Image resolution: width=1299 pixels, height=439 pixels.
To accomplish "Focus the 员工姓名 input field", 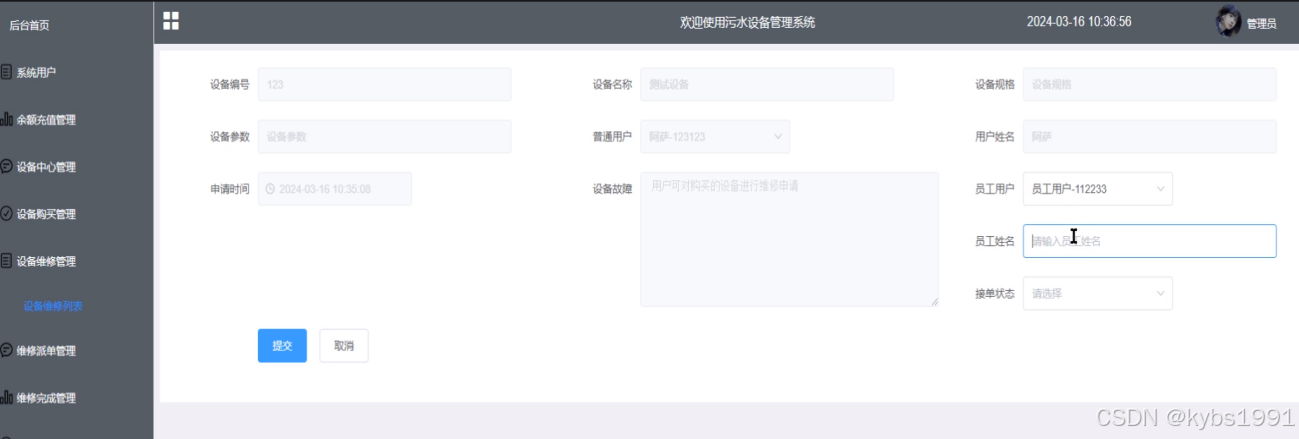I will click(x=1150, y=241).
